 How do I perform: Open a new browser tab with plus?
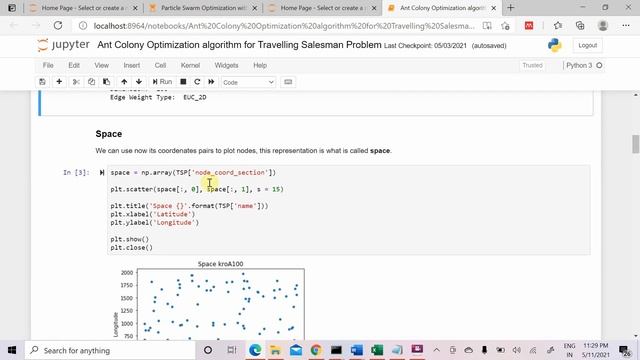(511, 8)
